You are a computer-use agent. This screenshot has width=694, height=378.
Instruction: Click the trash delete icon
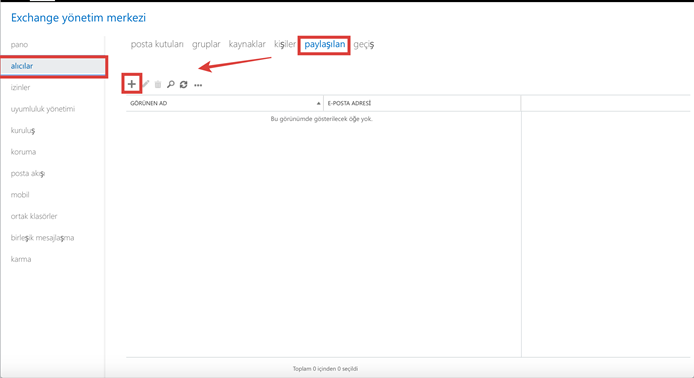pyautogui.click(x=158, y=84)
